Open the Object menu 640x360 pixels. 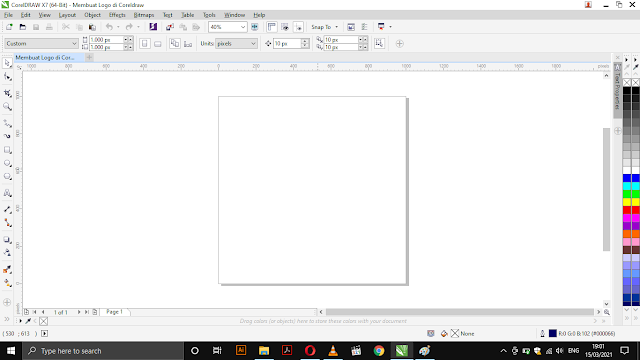92,15
